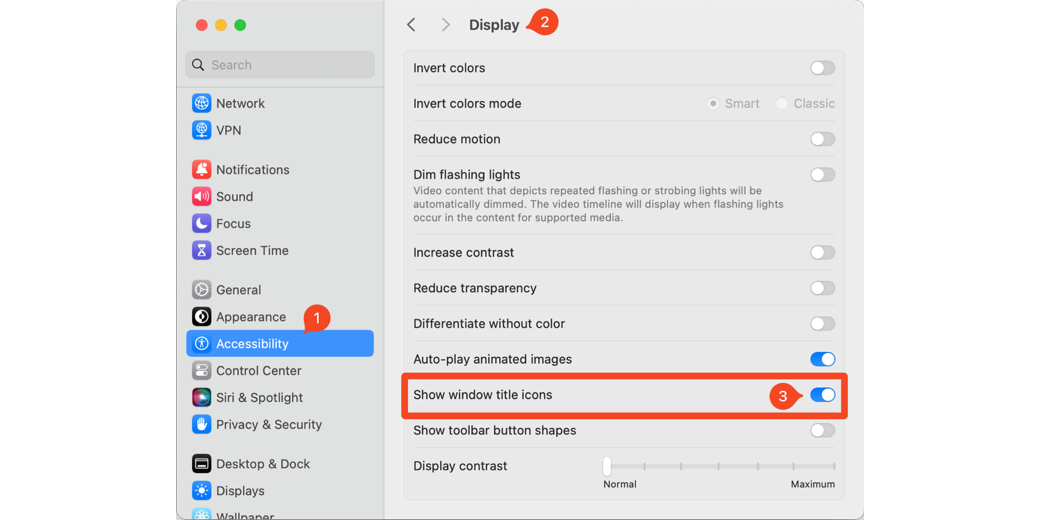The image size is (1040, 520).
Task: Navigate forward with the right chevron
Action: (x=445, y=25)
